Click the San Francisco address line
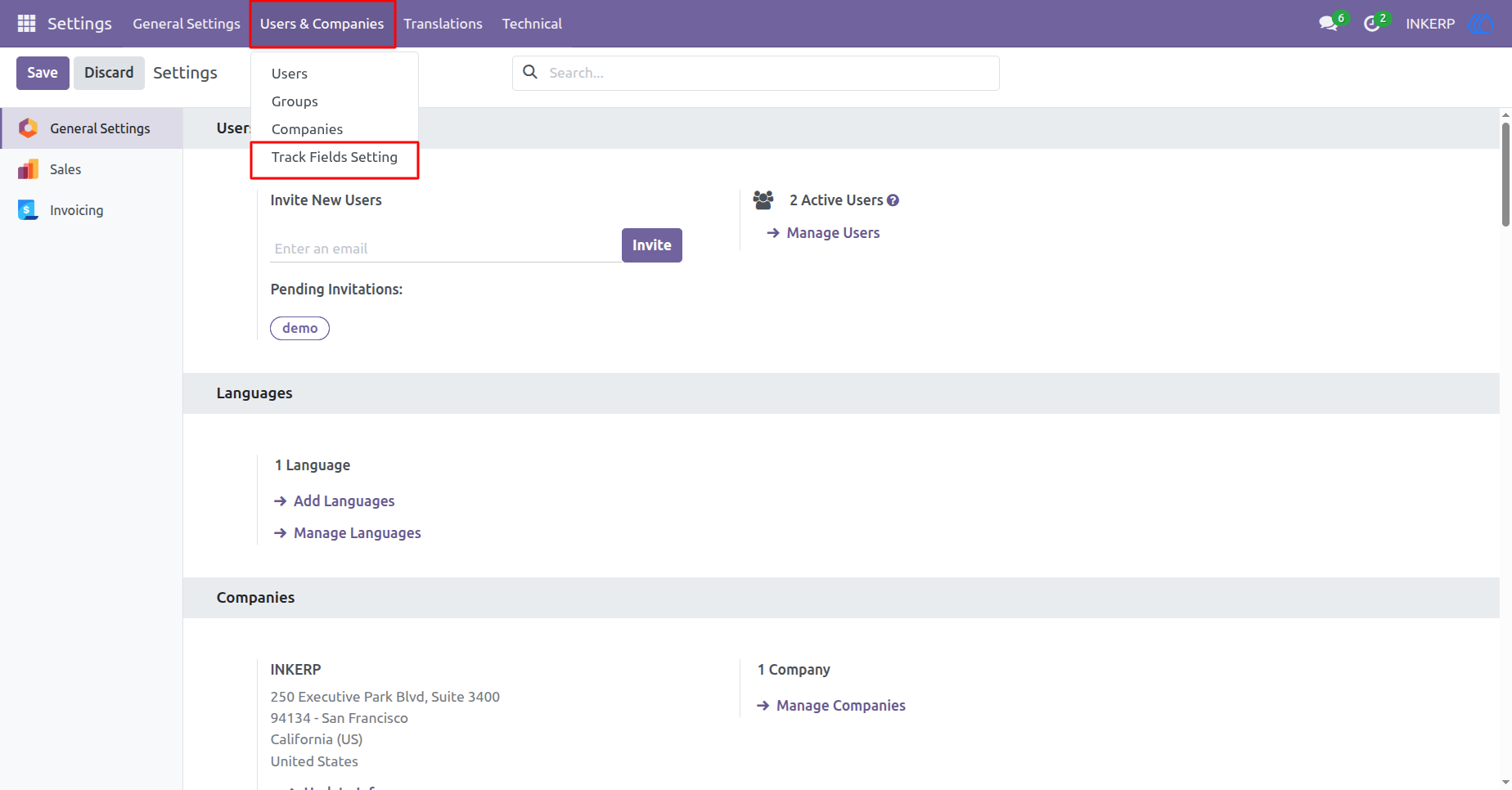Screen dimensions: 1512x790 tap(340, 718)
